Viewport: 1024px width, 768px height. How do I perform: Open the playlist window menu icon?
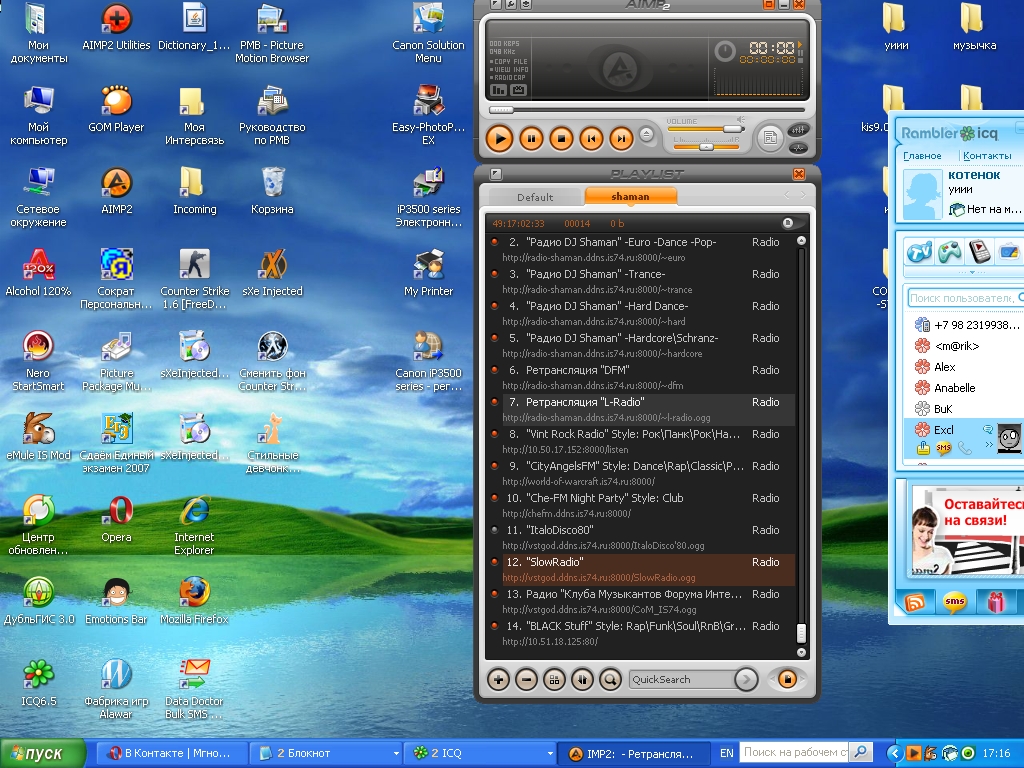(x=496, y=174)
